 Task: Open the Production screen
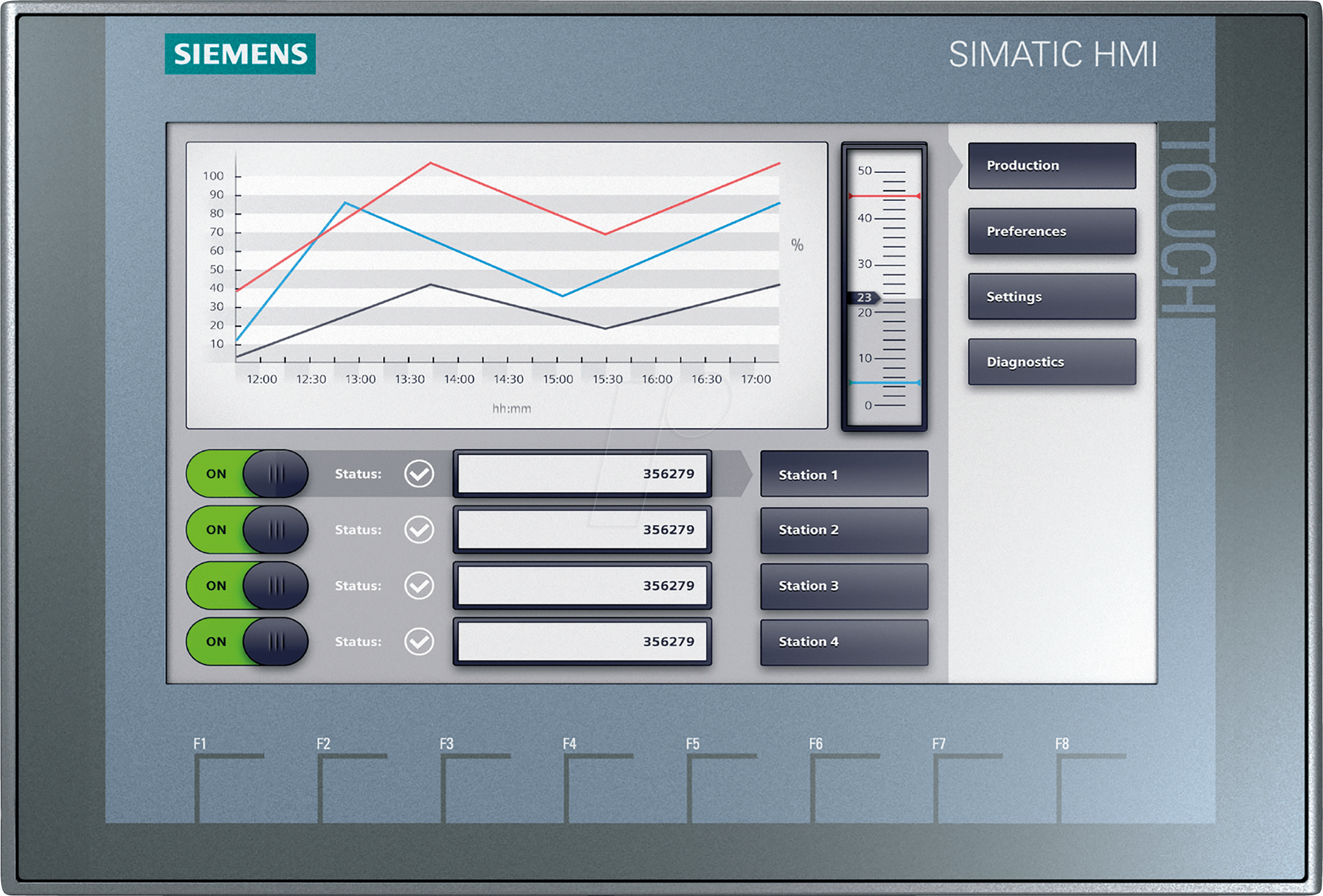1051,165
